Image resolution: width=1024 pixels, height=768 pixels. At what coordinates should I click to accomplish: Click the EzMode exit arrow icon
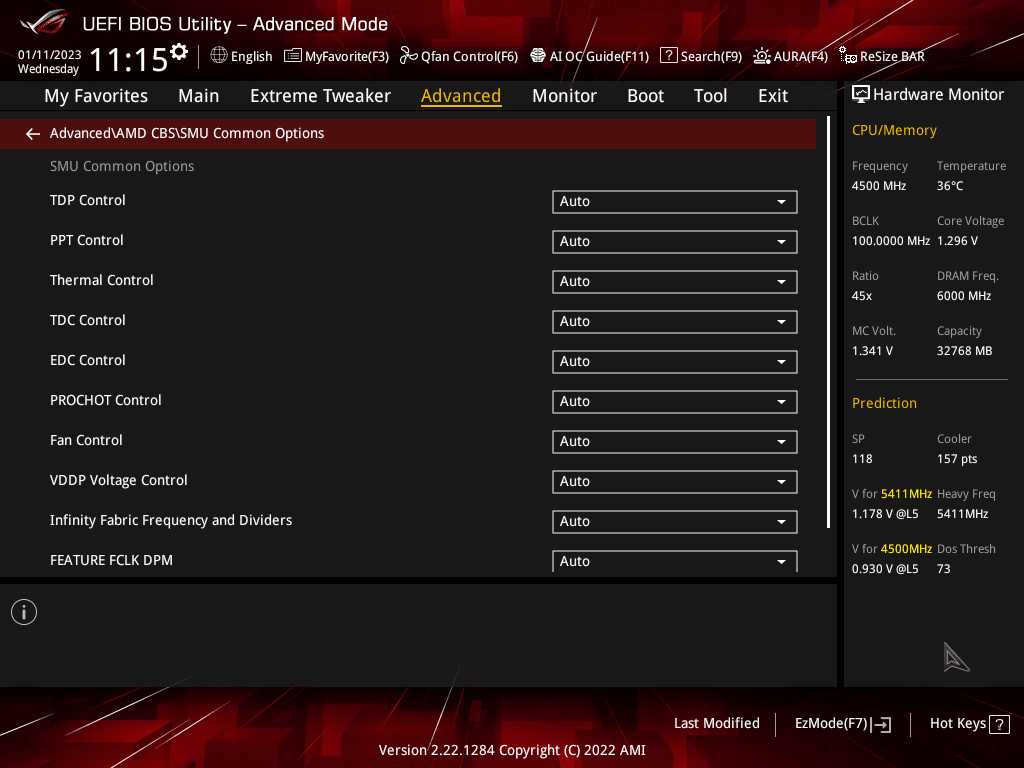(x=882, y=724)
